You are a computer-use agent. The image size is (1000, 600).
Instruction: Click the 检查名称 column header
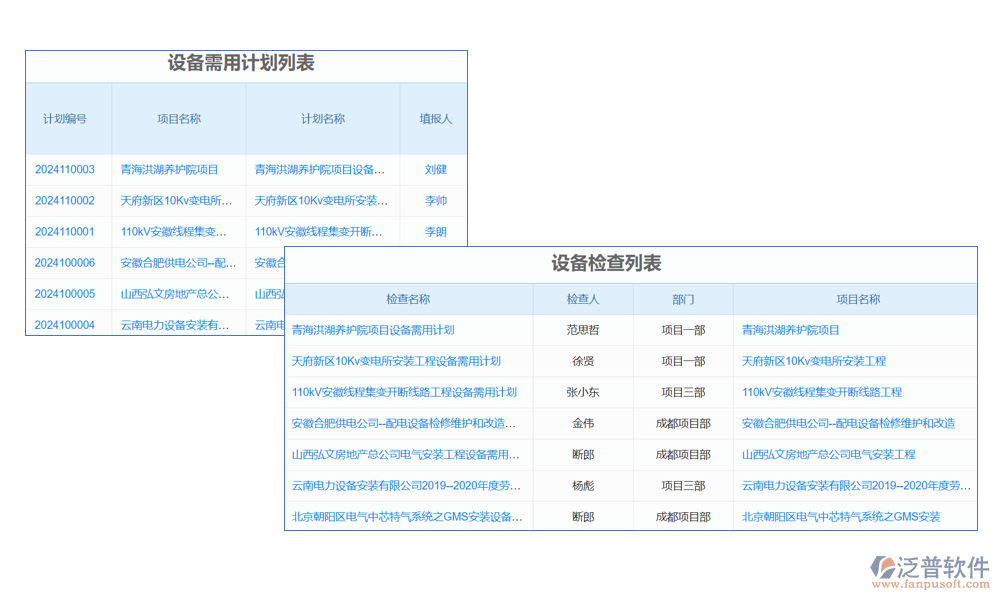point(408,299)
